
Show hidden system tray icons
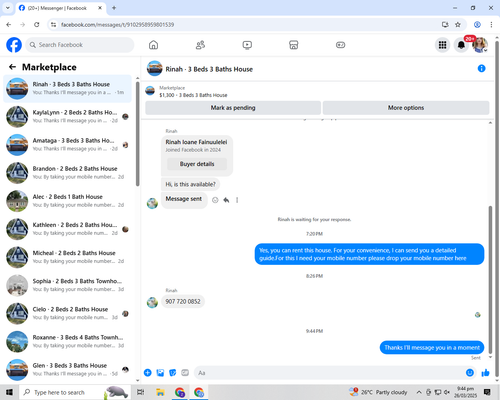419,392
